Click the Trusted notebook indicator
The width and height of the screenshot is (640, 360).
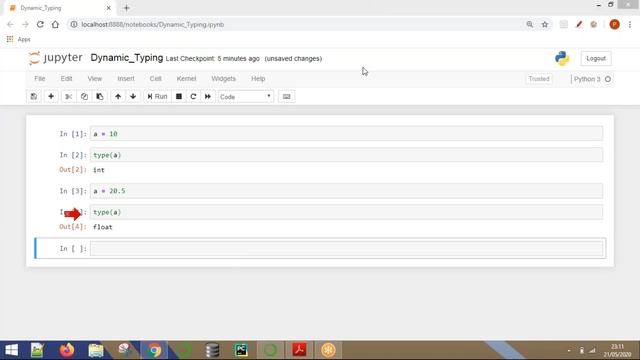(x=539, y=79)
